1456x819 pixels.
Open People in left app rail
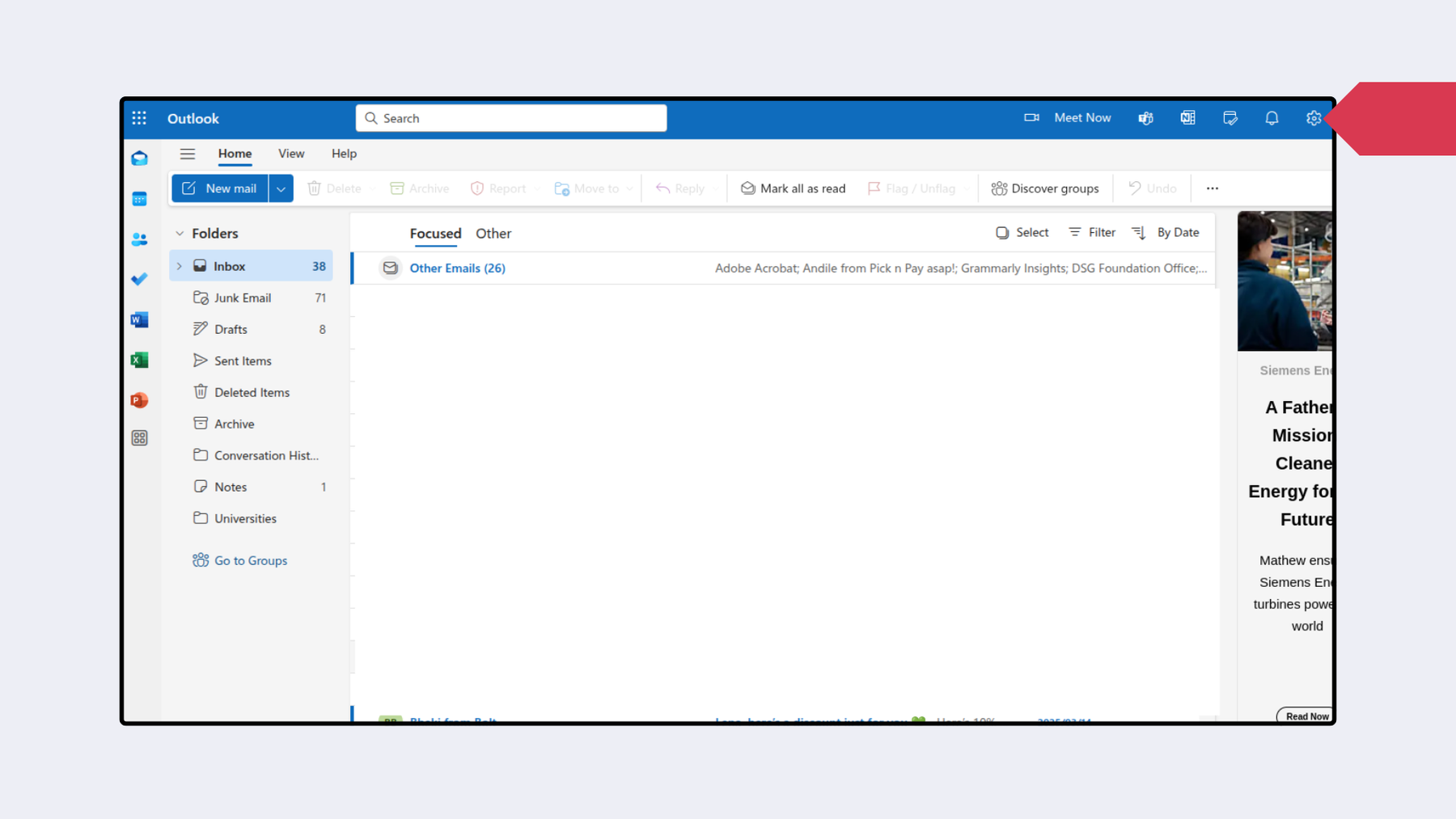pos(139,239)
